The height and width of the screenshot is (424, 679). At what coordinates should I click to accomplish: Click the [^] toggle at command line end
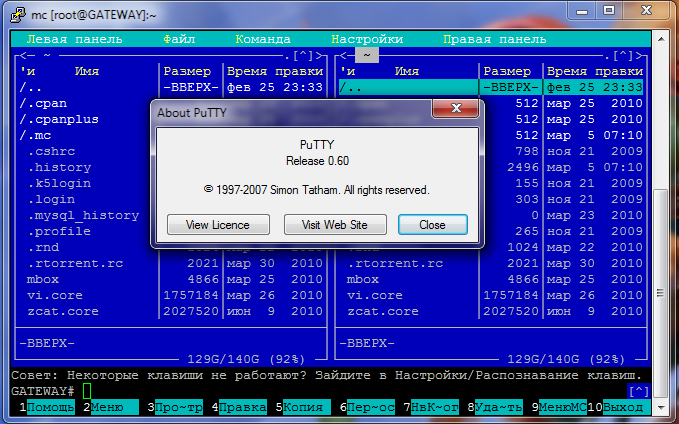tap(639, 391)
